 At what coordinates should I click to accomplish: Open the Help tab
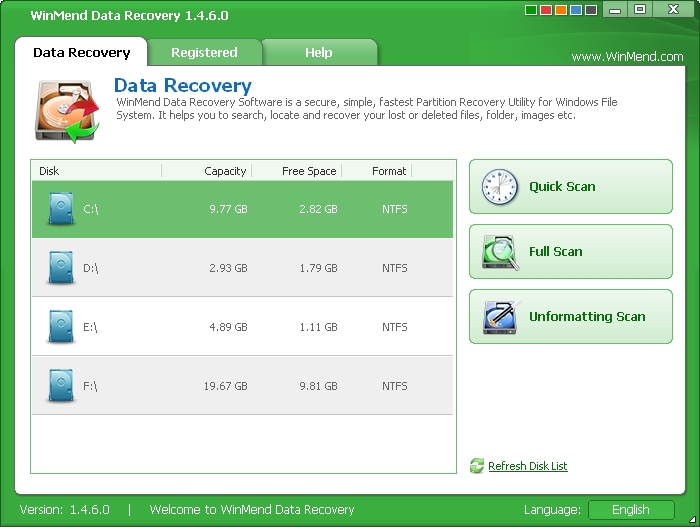319,52
